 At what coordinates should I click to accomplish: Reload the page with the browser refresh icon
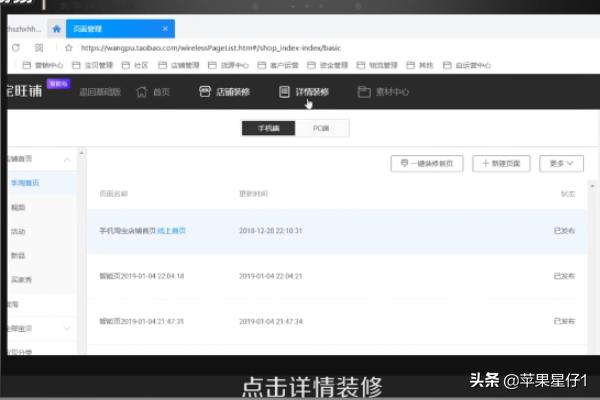[16, 47]
